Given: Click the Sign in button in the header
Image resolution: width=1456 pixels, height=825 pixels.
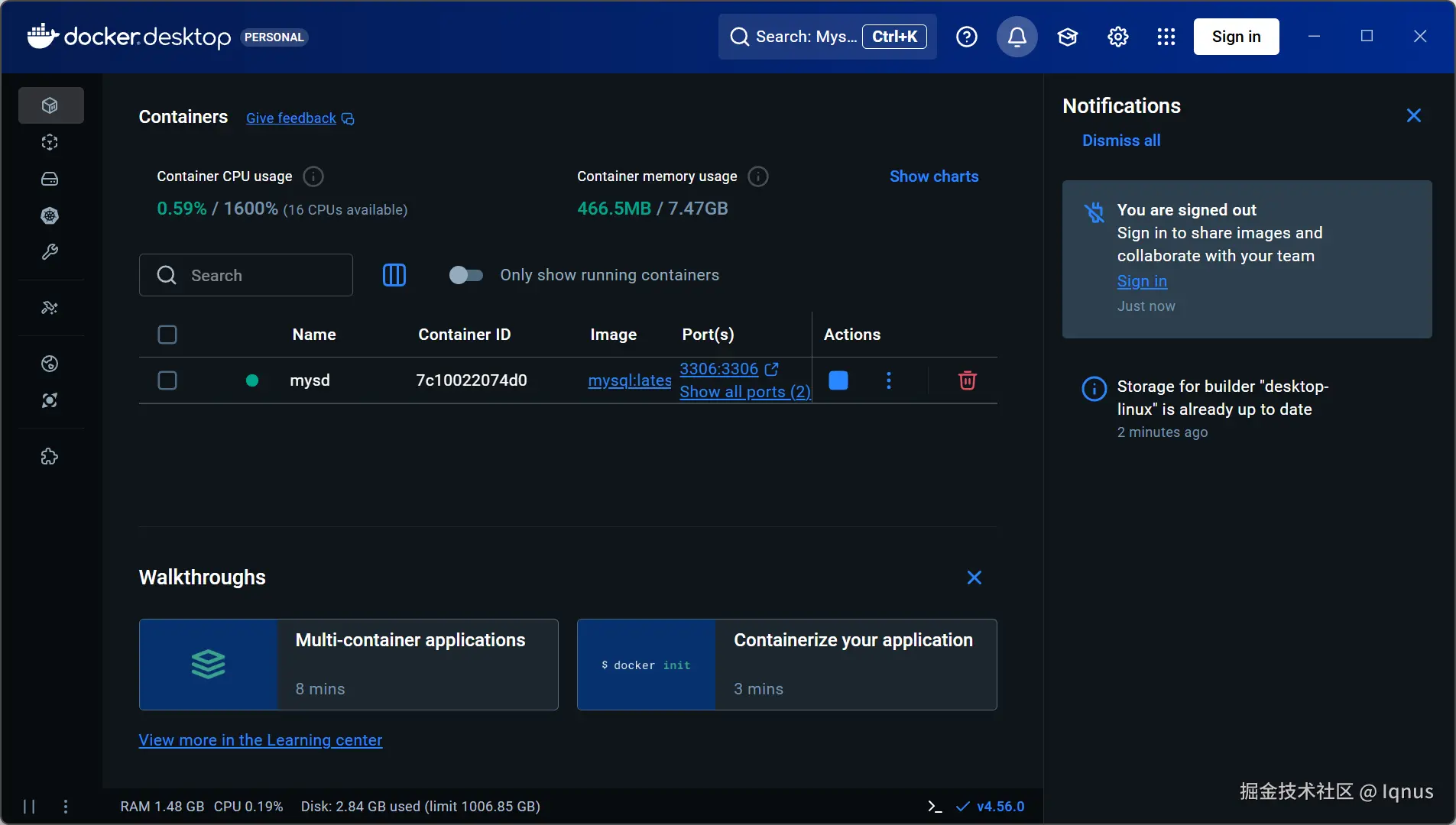Looking at the screenshot, I should 1237,37.
